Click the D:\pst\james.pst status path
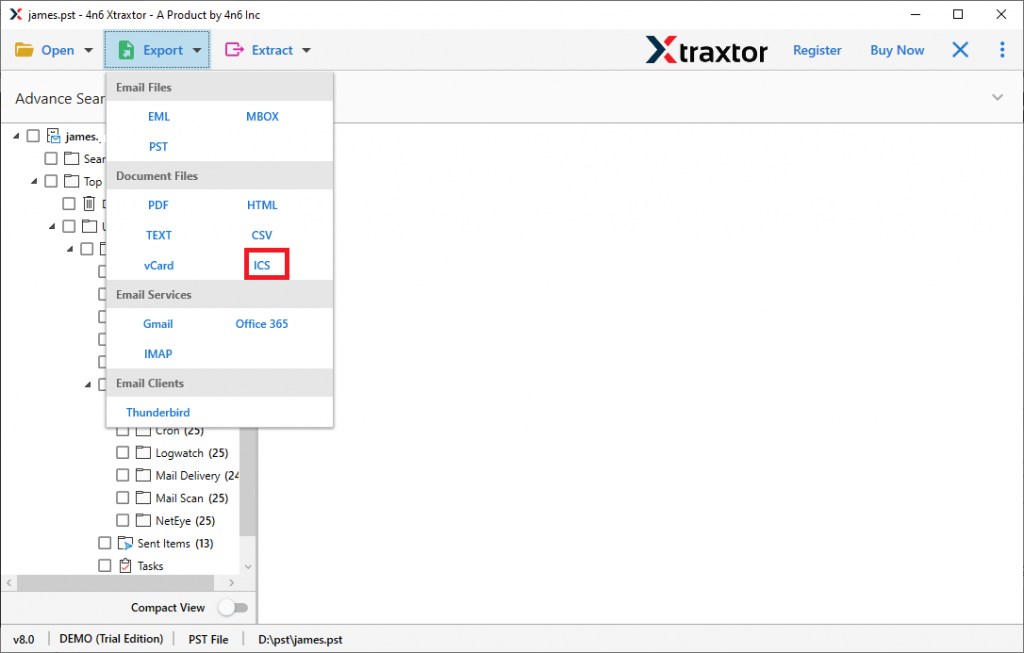1024x653 pixels. [300, 639]
